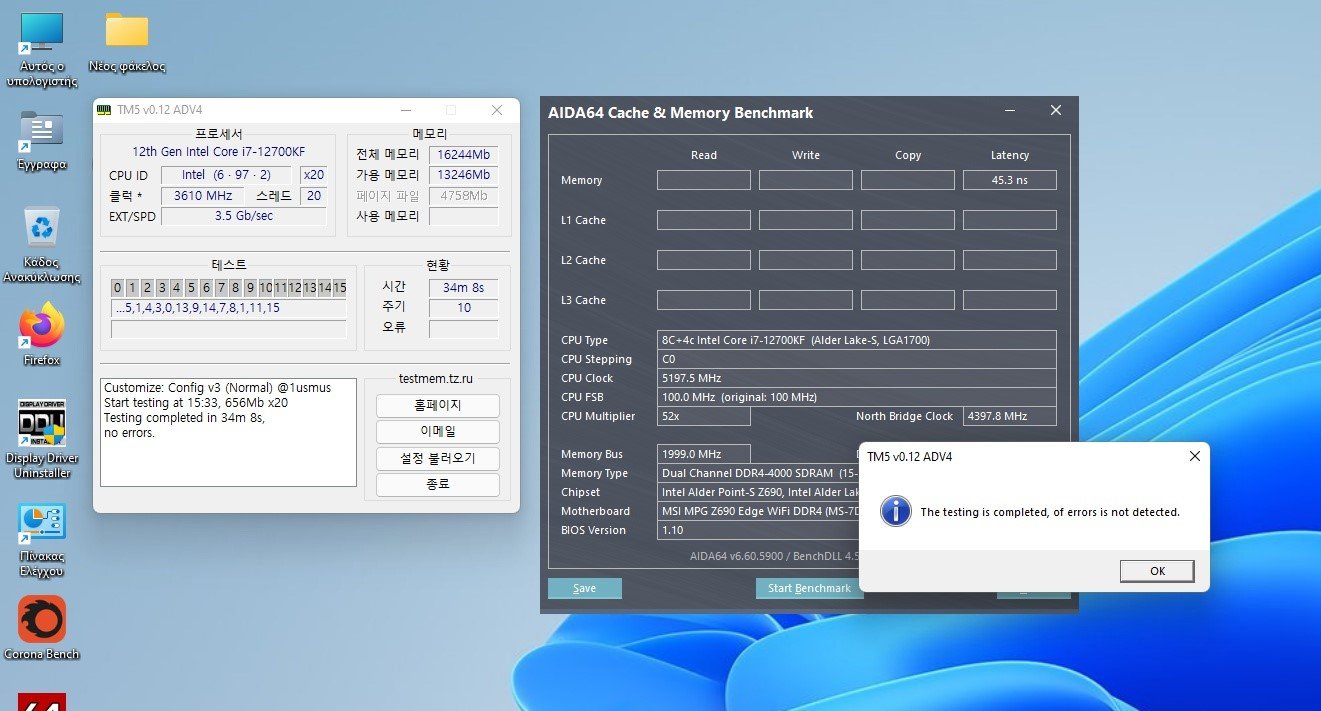Image resolution: width=1321 pixels, height=711 pixels.
Task: Click the CPU Stepping value C0
Action: tap(857, 359)
